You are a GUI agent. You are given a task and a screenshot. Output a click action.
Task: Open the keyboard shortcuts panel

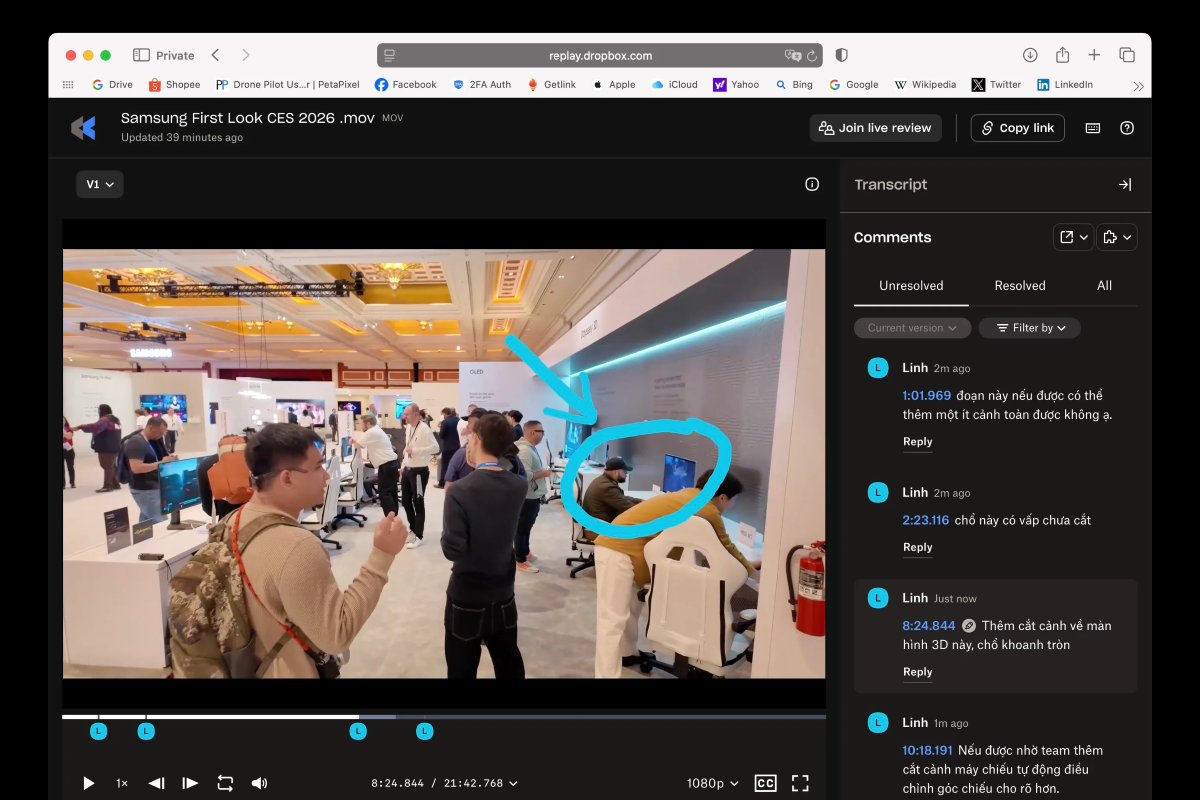(x=1092, y=128)
